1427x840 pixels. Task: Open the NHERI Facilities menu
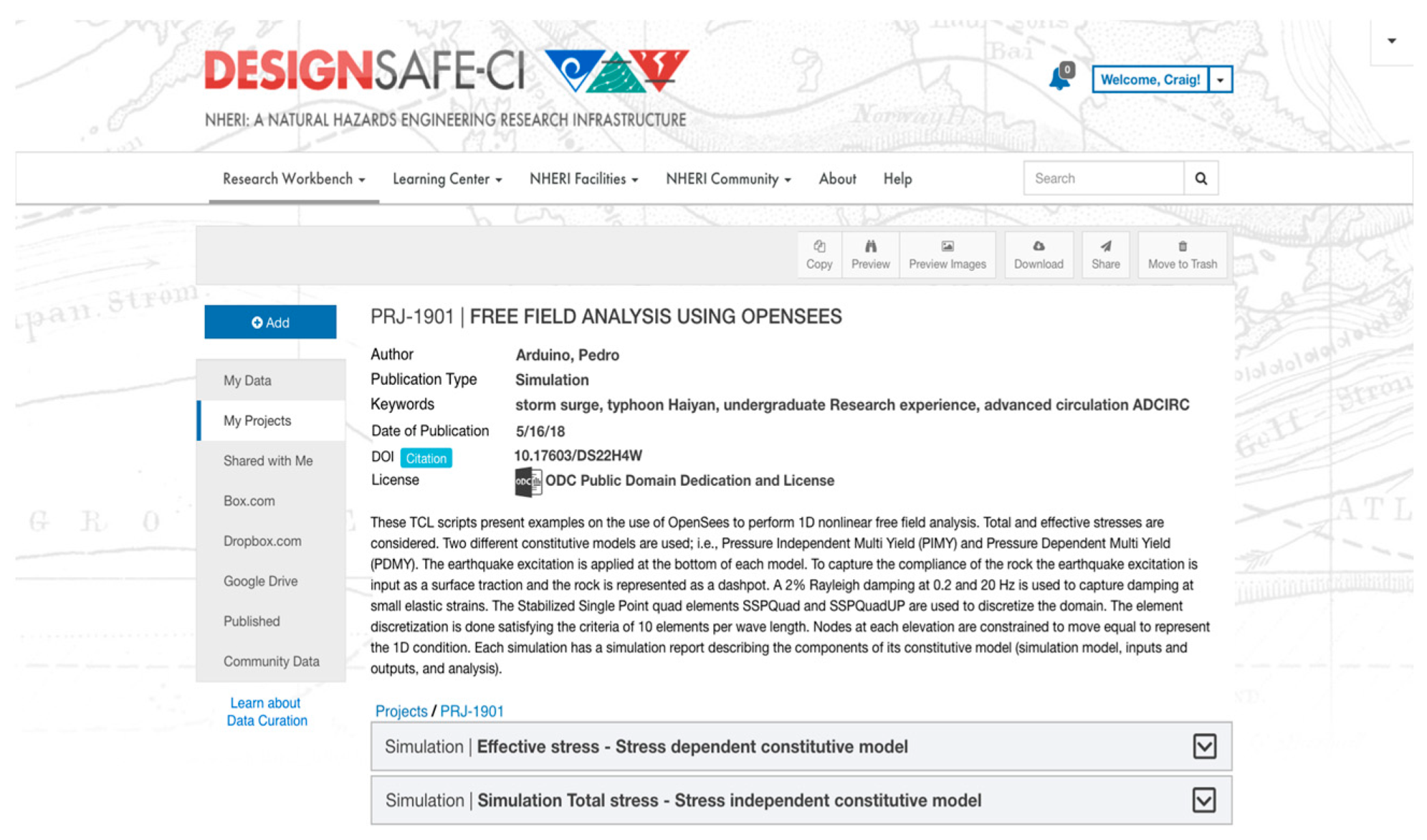pyautogui.click(x=583, y=178)
